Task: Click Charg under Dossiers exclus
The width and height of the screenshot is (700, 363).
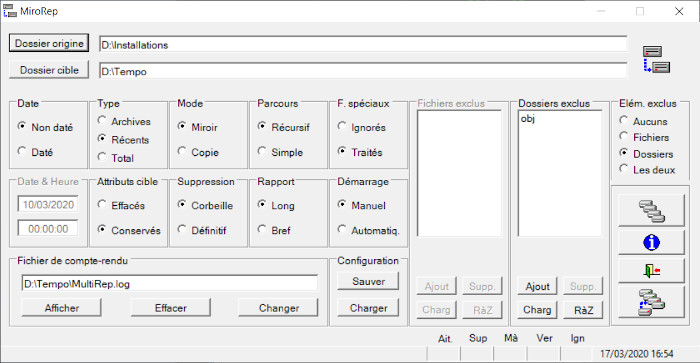Action: click(x=537, y=310)
